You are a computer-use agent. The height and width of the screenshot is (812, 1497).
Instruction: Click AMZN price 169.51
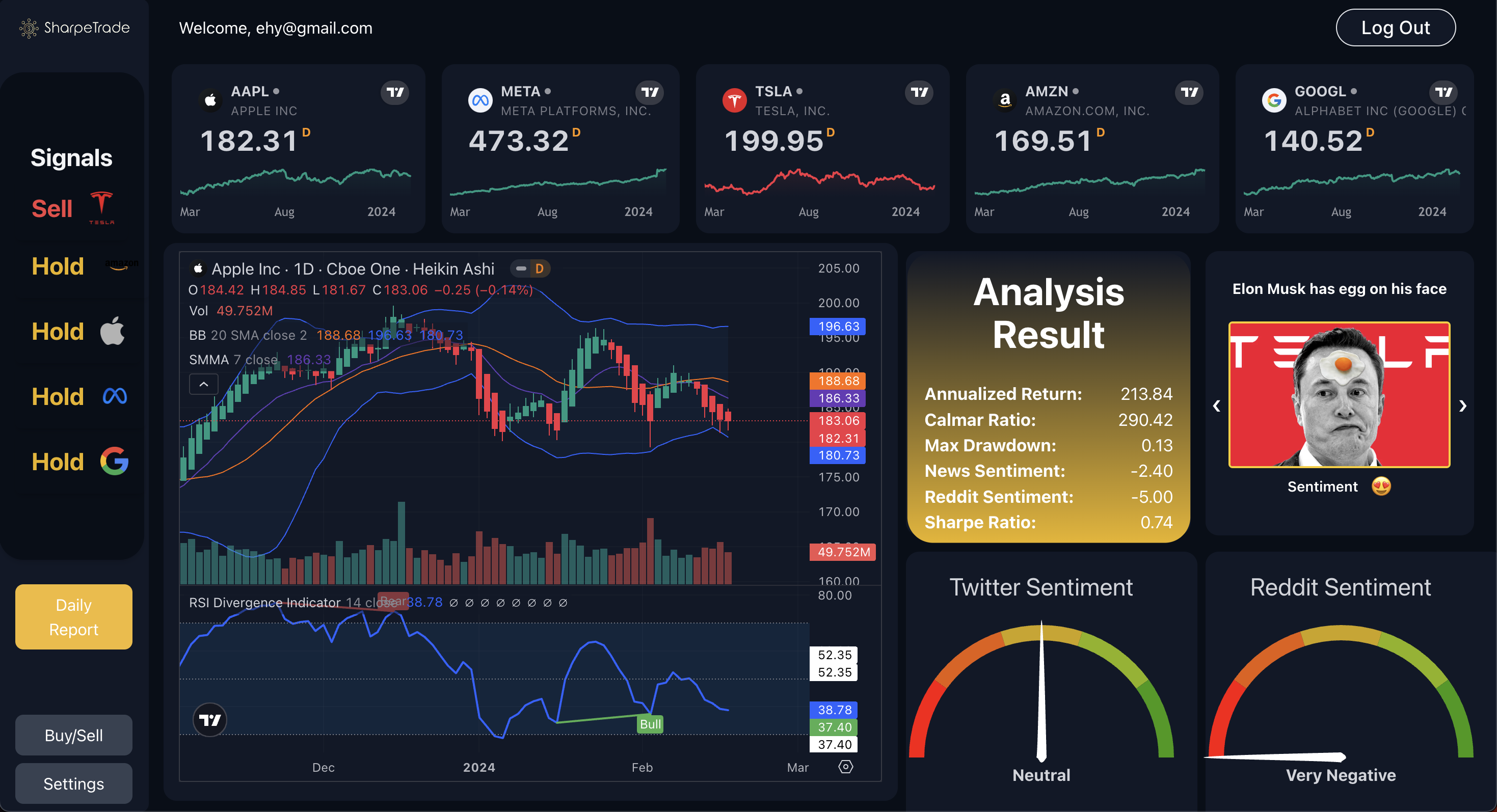click(x=1043, y=141)
